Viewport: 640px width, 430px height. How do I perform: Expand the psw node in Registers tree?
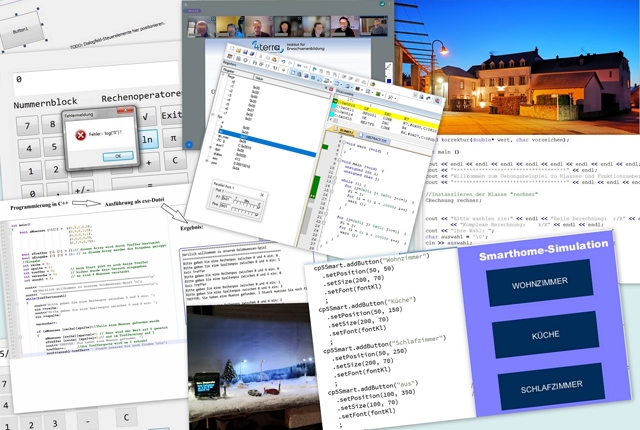(x=209, y=161)
